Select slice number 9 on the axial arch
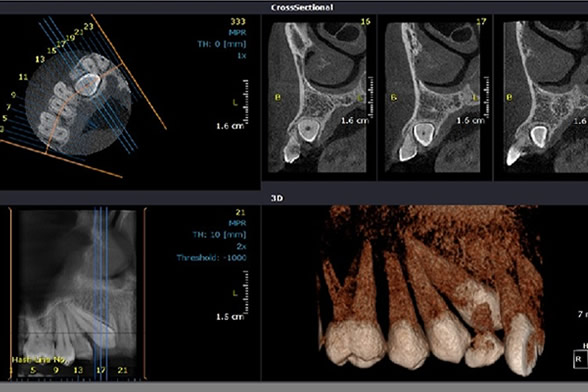The width and height of the screenshot is (588, 392). click(14, 95)
